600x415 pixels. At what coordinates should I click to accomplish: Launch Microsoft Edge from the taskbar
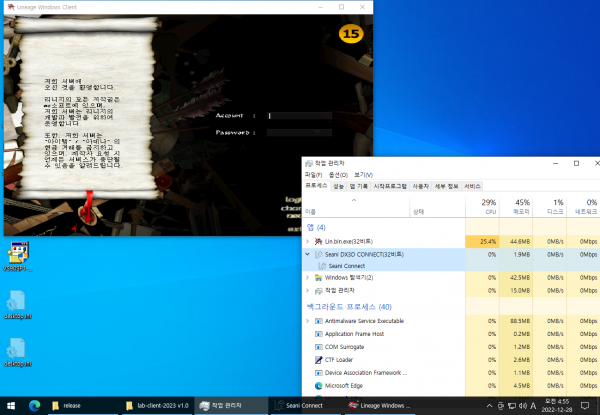coord(34,405)
